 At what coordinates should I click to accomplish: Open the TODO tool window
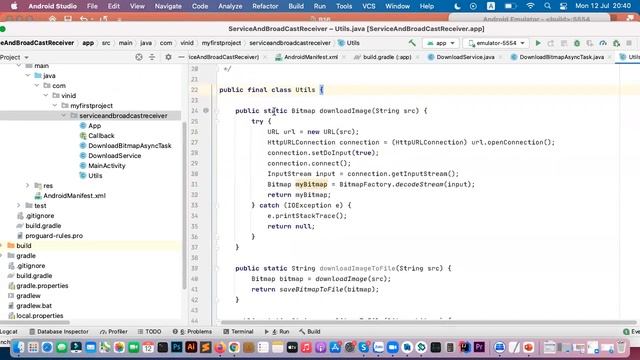click(x=149, y=332)
